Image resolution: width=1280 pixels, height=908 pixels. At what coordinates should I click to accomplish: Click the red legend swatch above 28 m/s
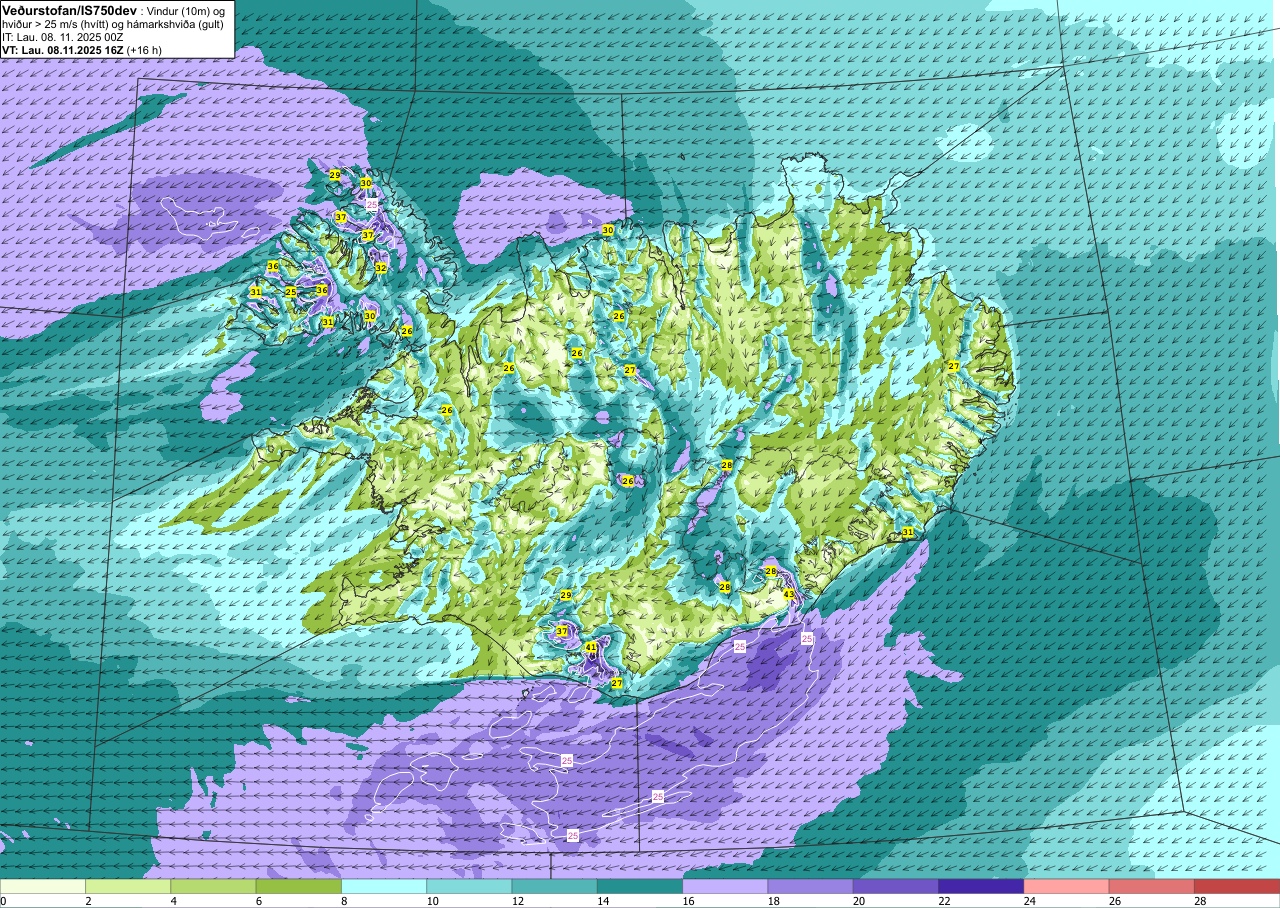[1237, 886]
